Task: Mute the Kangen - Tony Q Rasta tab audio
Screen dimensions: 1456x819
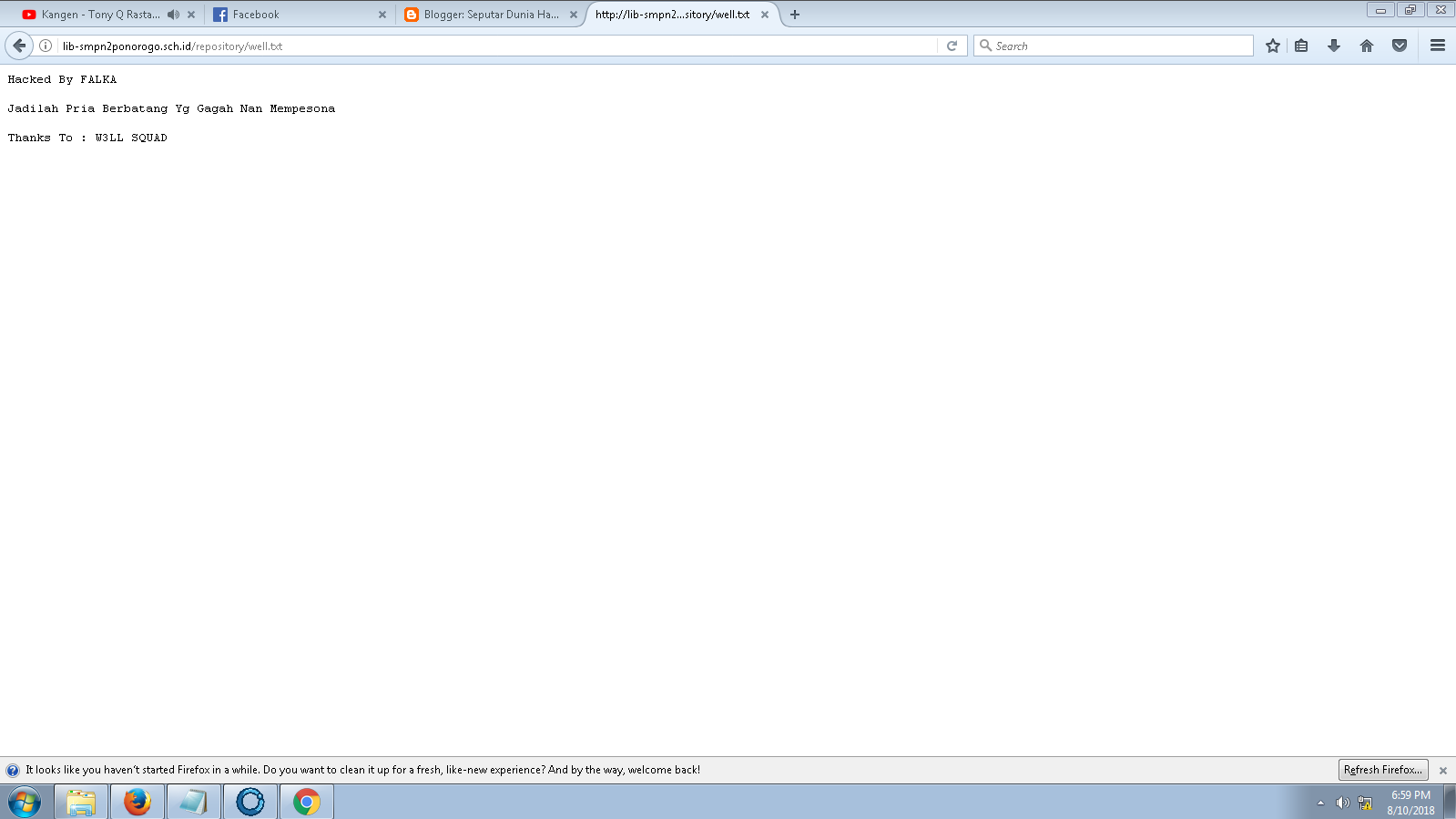Action: click(173, 15)
